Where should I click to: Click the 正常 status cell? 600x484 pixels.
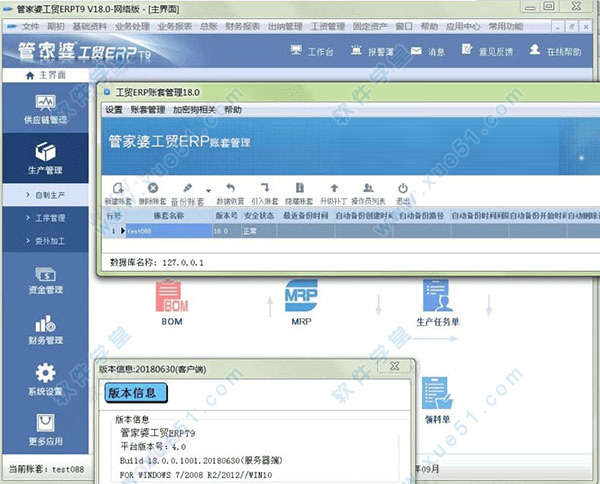click(x=259, y=231)
